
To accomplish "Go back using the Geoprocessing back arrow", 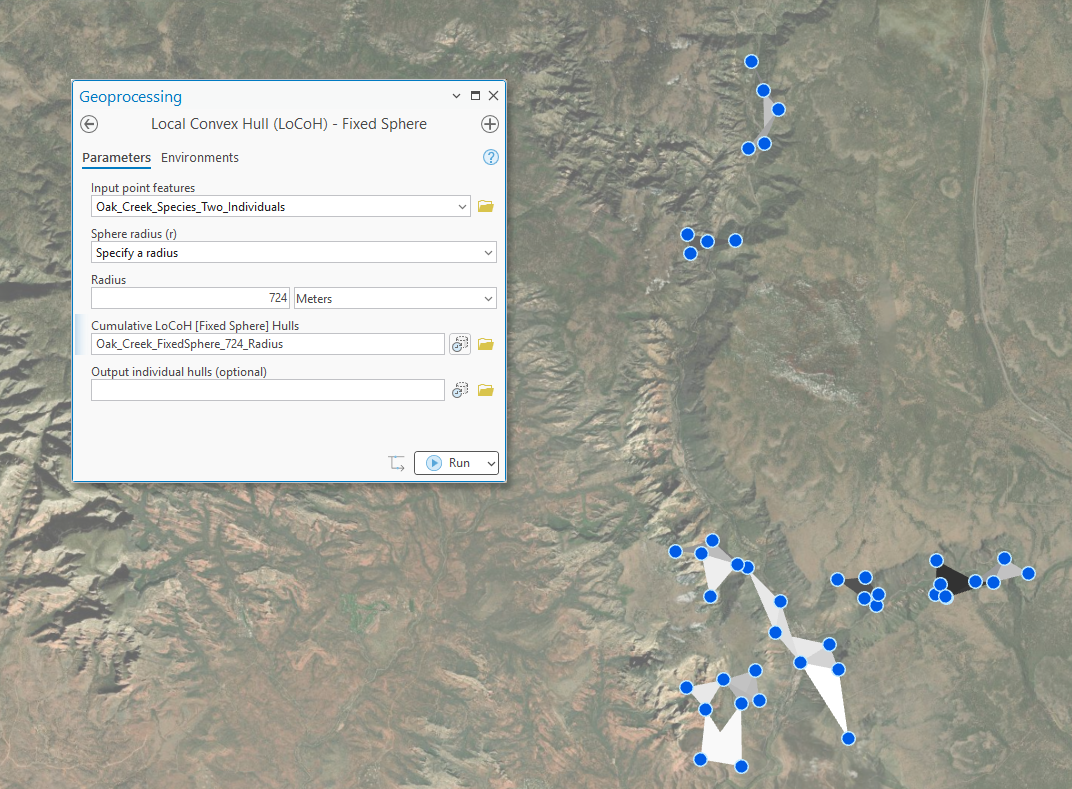I will (89, 124).
